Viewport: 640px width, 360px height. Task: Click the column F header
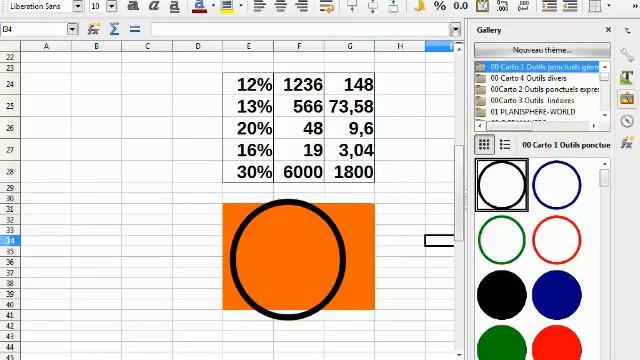299,46
